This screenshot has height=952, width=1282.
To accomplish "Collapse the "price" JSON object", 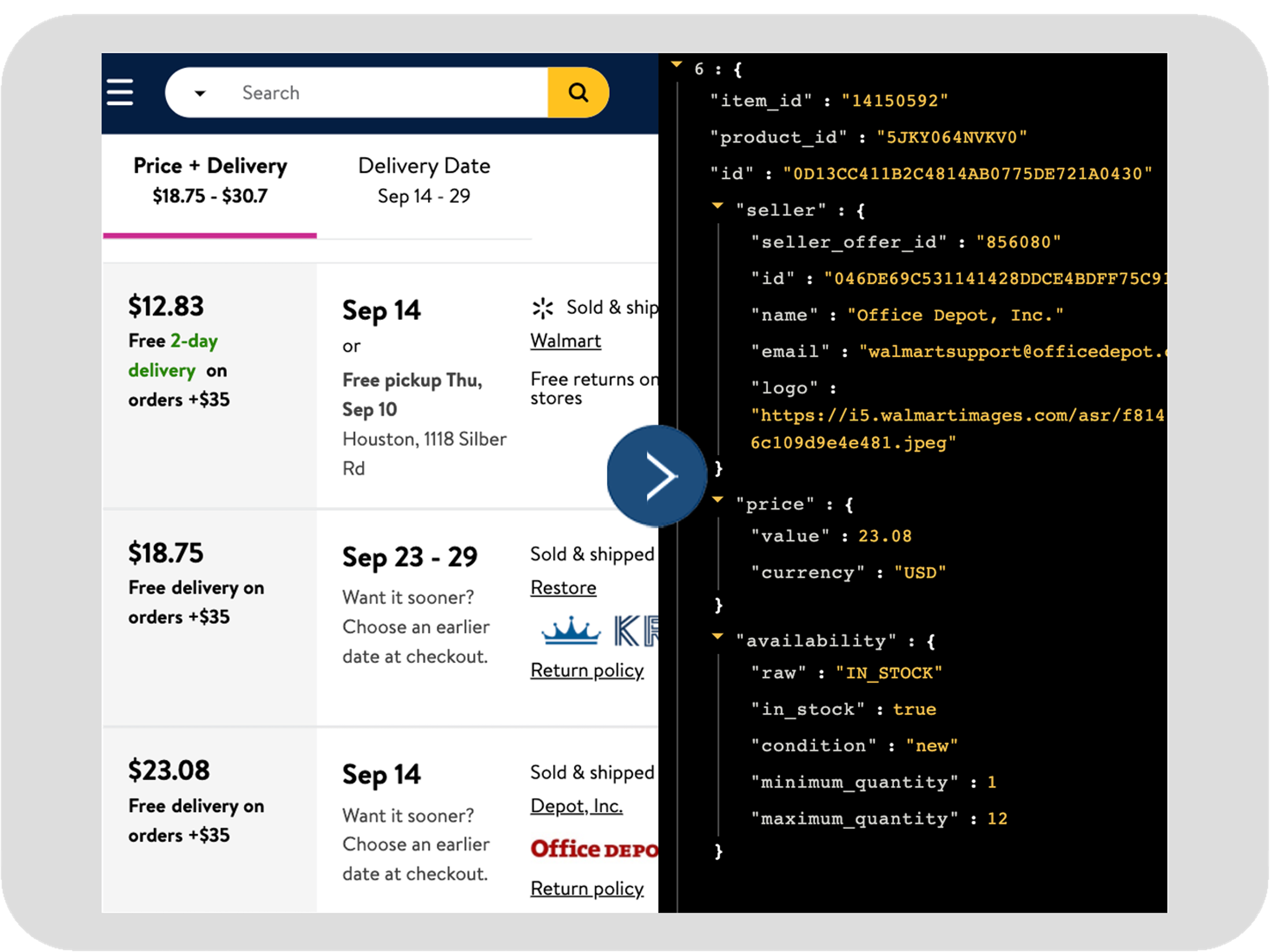I will point(717,499).
